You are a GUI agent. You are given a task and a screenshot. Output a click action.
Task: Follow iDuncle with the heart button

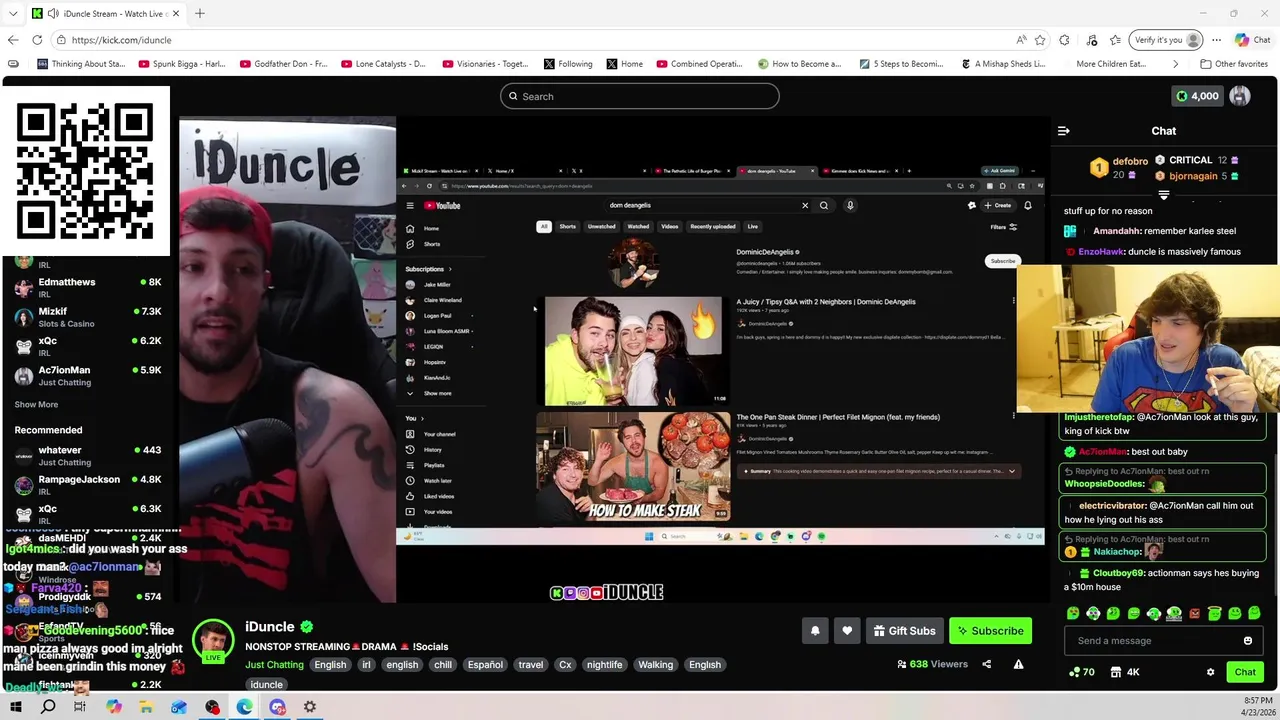tap(847, 631)
